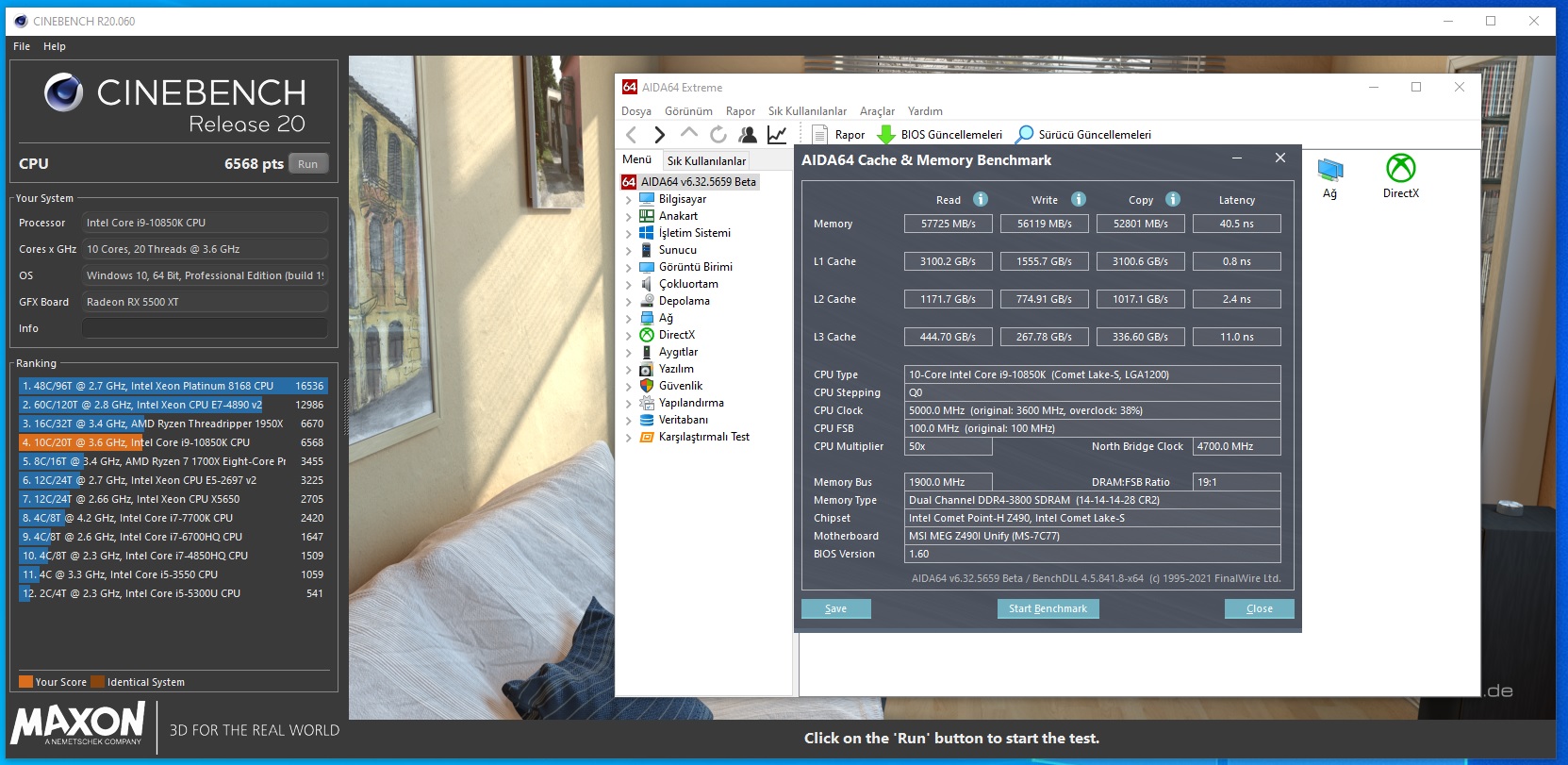This screenshot has width=1568, height=765.
Task: Click BIOS Güncellemeleri in the toolbar
Action: [940, 135]
